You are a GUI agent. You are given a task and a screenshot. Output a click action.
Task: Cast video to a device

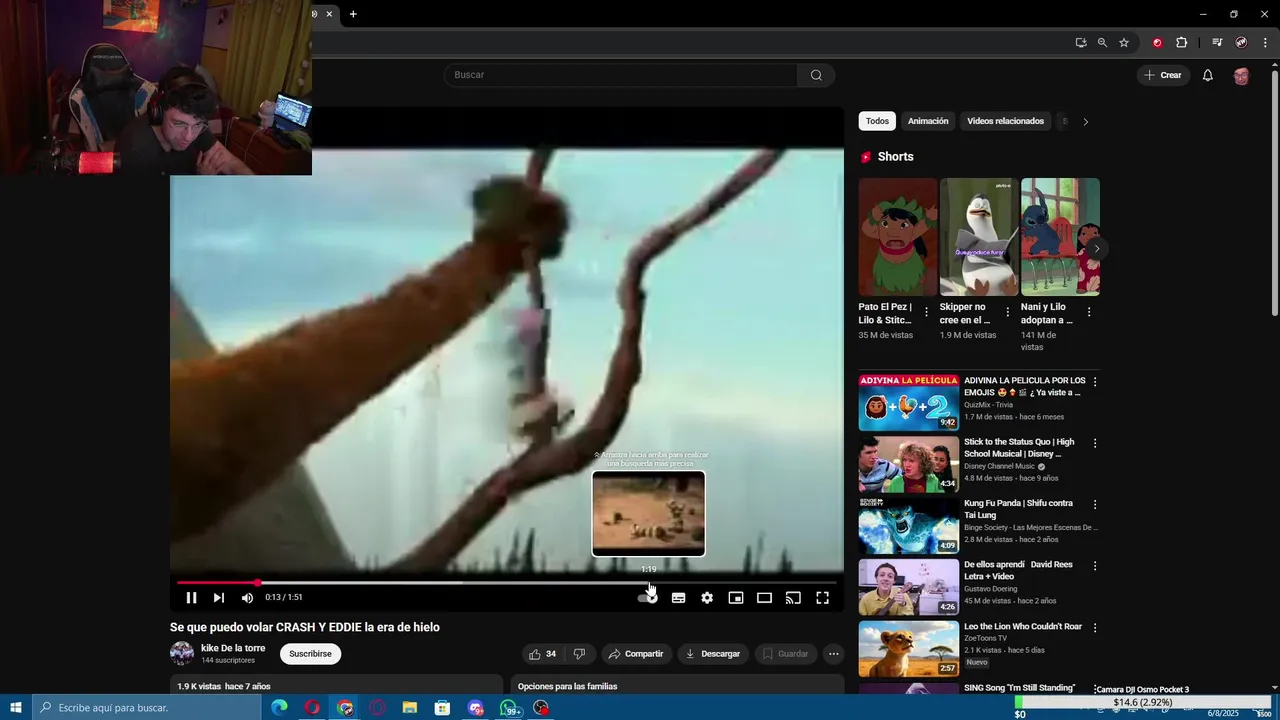[x=793, y=598]
